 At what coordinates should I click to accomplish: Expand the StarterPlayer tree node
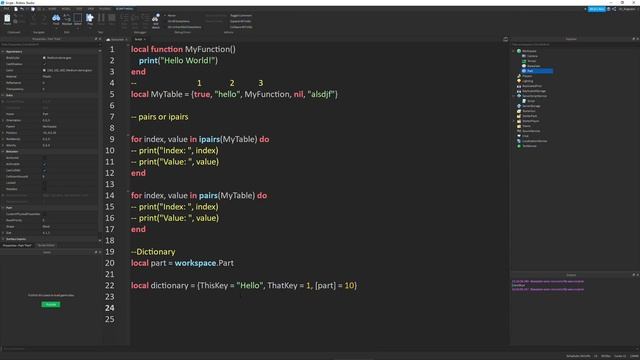pos(514,121)
